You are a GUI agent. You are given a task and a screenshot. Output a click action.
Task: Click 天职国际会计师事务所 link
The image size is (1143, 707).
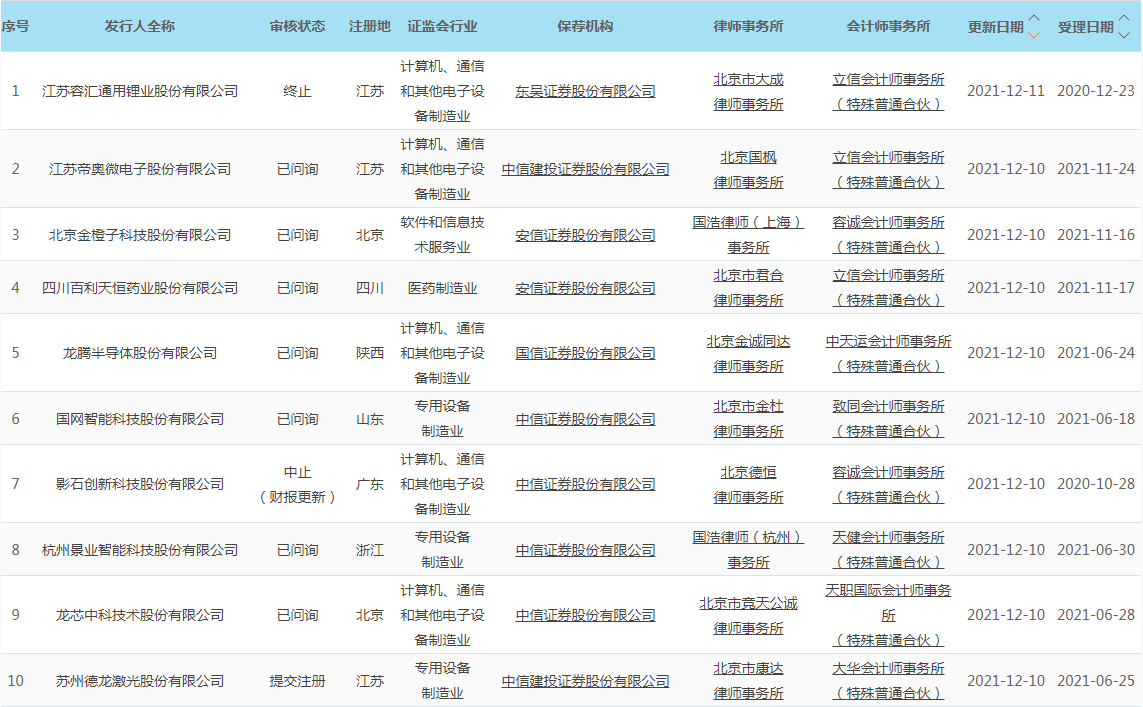[888, 603]
